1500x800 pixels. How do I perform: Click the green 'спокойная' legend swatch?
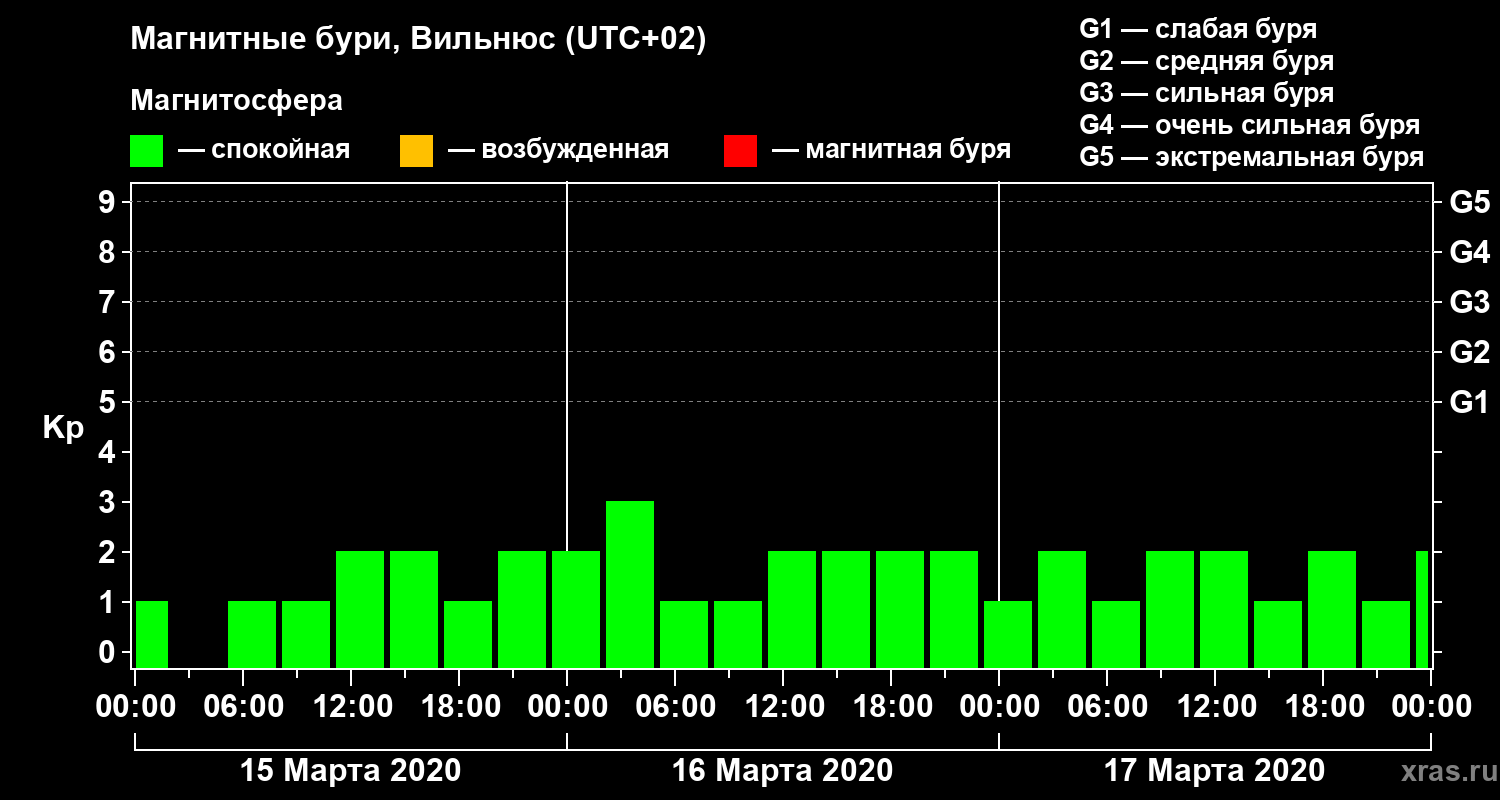tap(146, 151)
